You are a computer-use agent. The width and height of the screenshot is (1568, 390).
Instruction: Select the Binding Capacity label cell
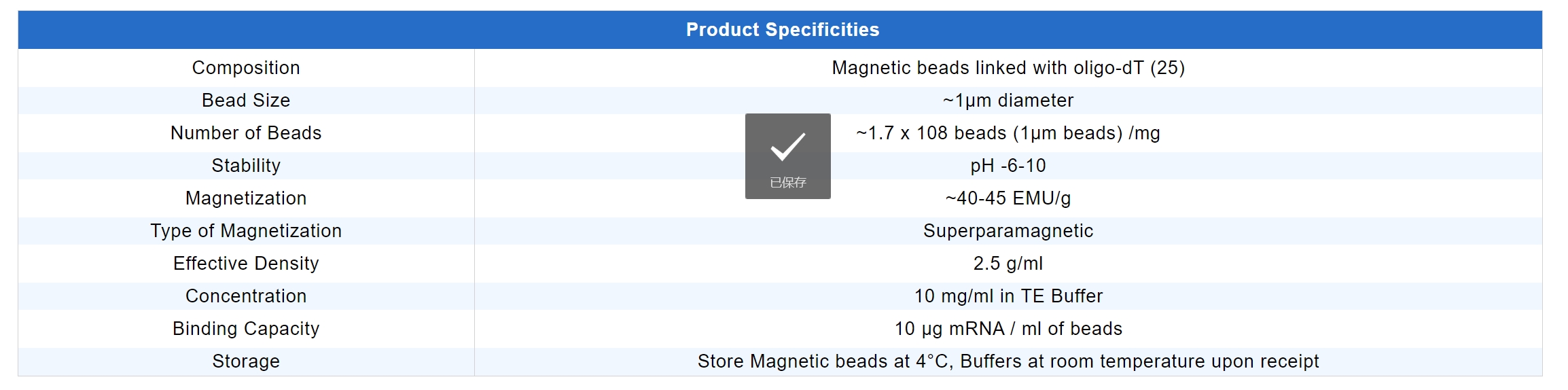[246, 329]
